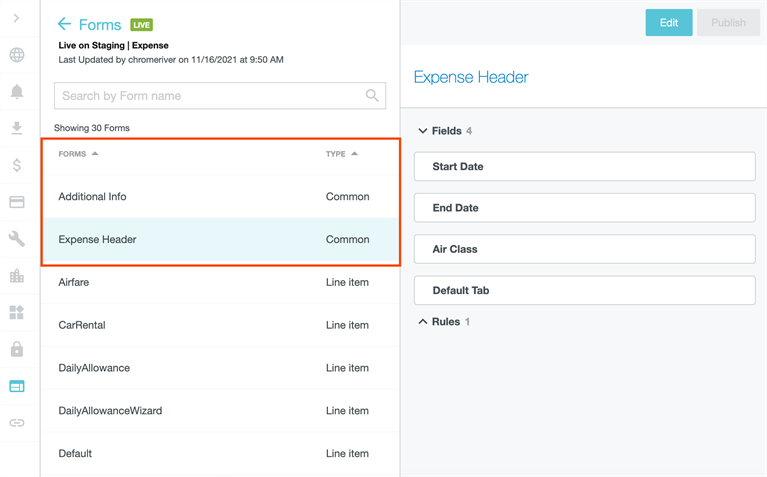Click the Edit button
This screenshot has width=767, height=477.
[669, 23]
